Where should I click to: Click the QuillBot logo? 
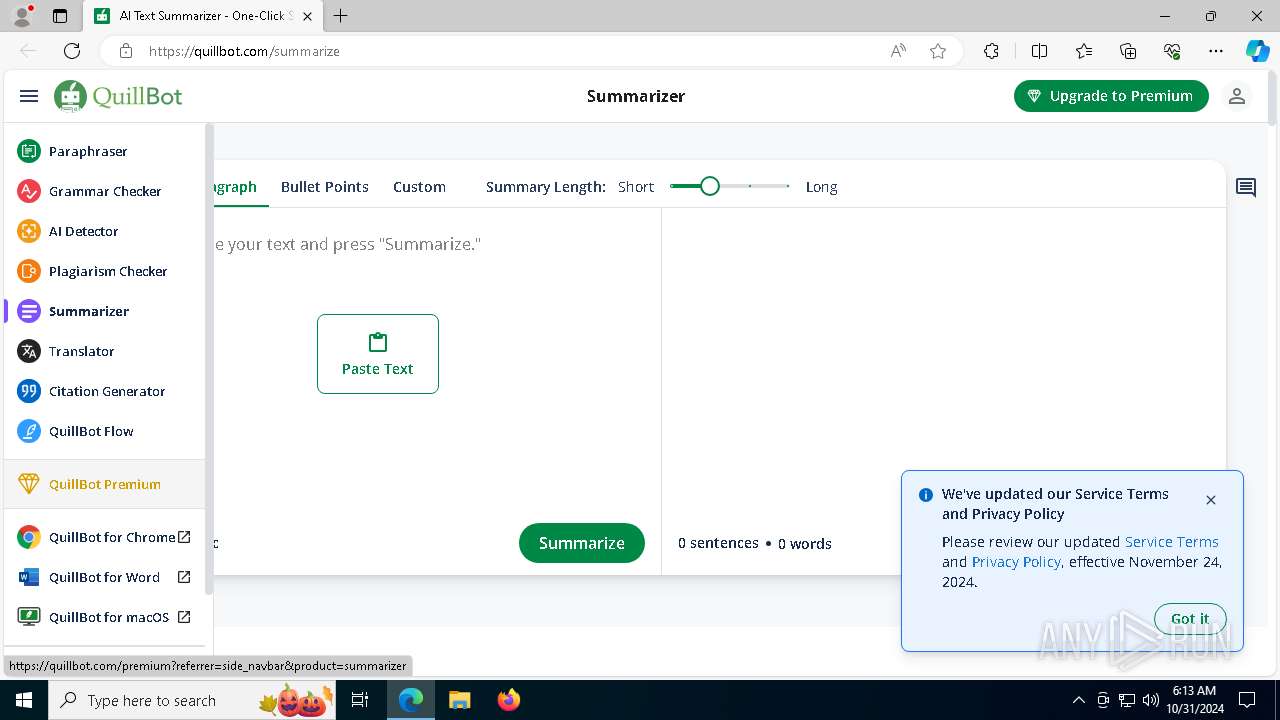[x=118, y=96]
